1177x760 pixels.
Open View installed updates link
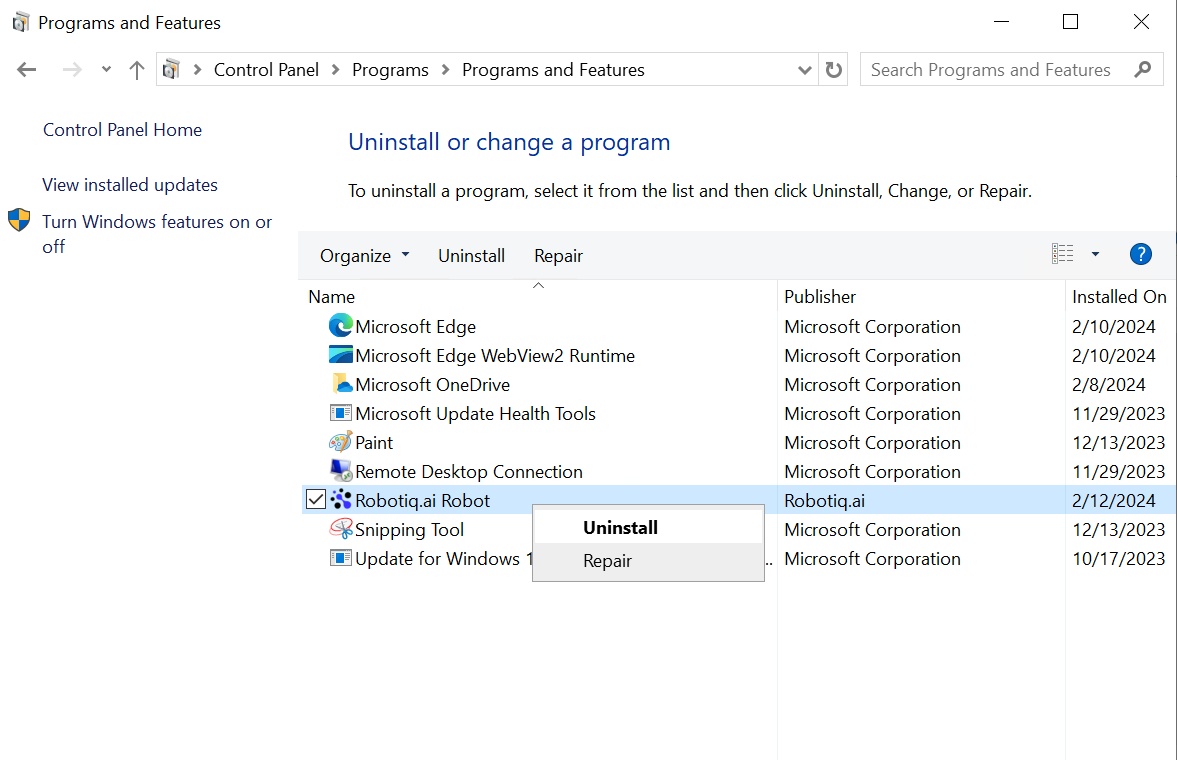pyautogui.click(x=130, y=185)
